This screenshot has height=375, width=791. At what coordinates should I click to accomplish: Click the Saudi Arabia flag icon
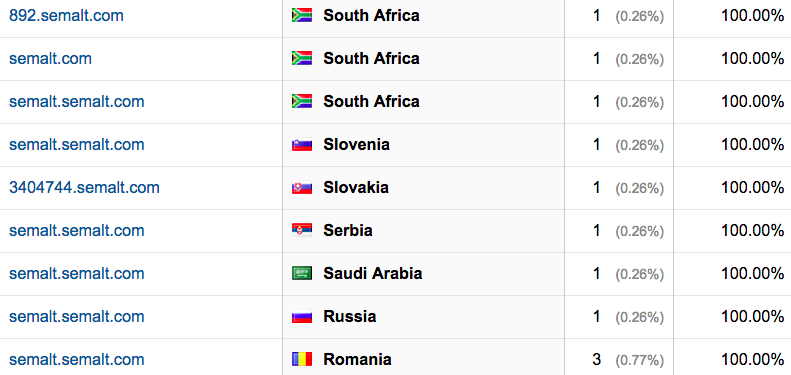tap(302, 274)
